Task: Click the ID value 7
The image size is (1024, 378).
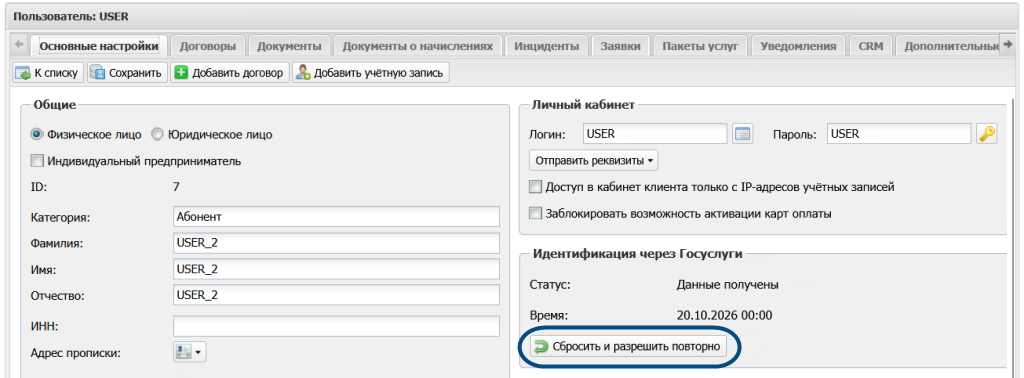Action: click(176, 187)
